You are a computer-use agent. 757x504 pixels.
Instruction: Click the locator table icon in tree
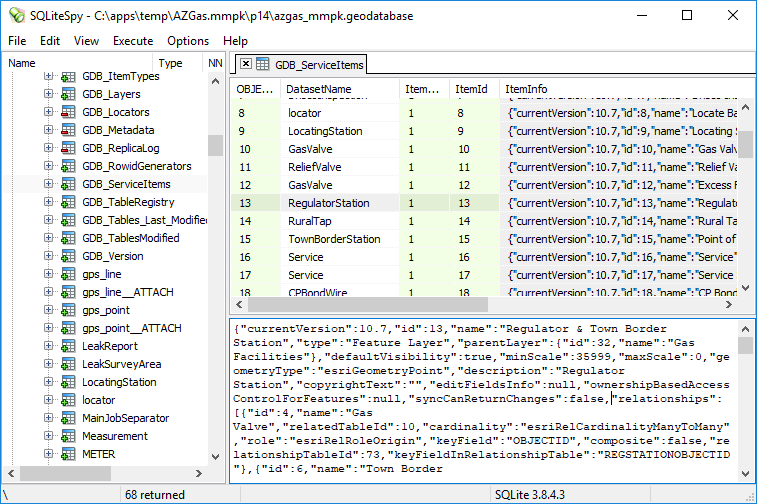point(68,400)
